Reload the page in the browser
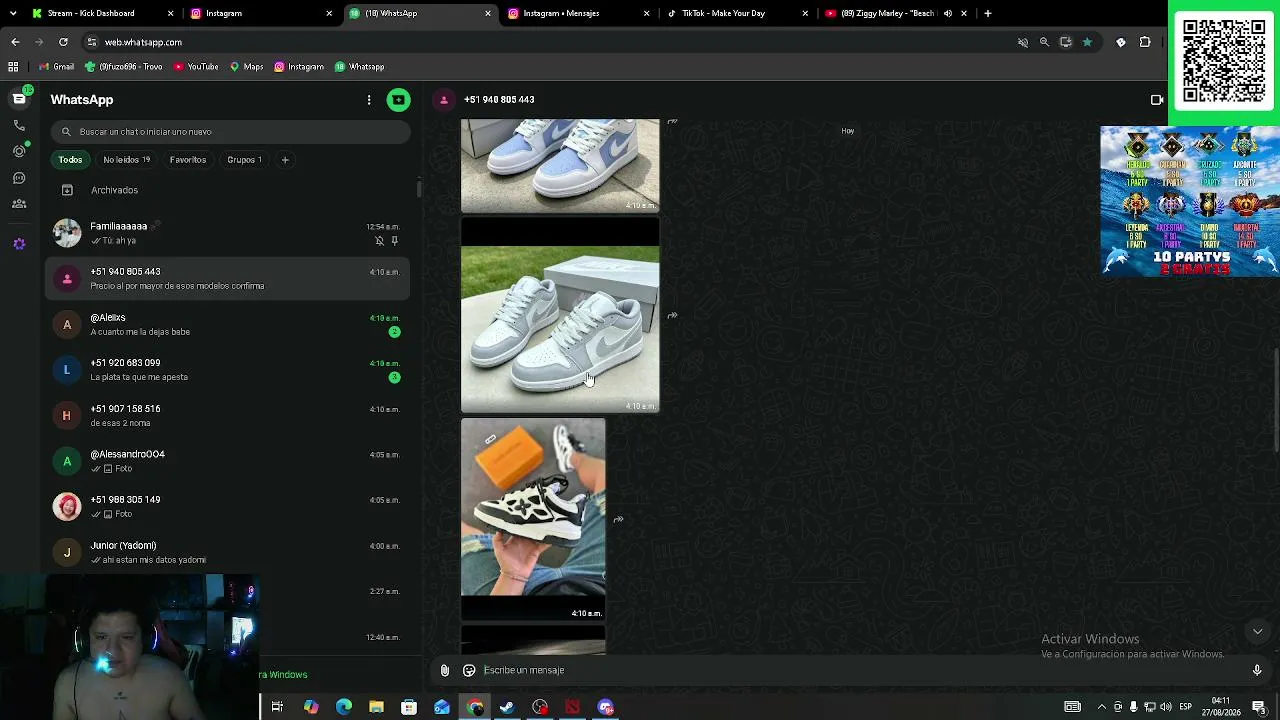This screenshot has width=1280, height=720. click(x=63, y=42)
